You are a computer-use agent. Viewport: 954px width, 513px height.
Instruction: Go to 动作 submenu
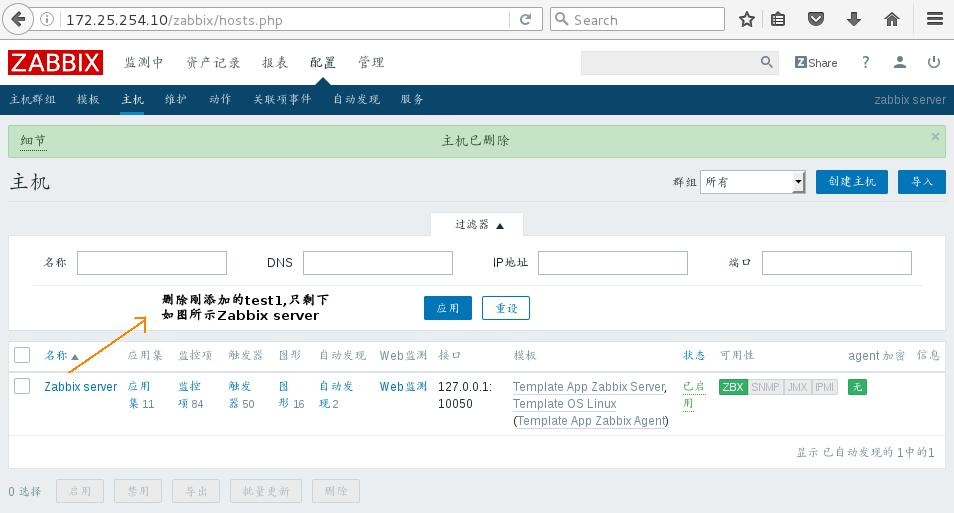coord(220,99)
